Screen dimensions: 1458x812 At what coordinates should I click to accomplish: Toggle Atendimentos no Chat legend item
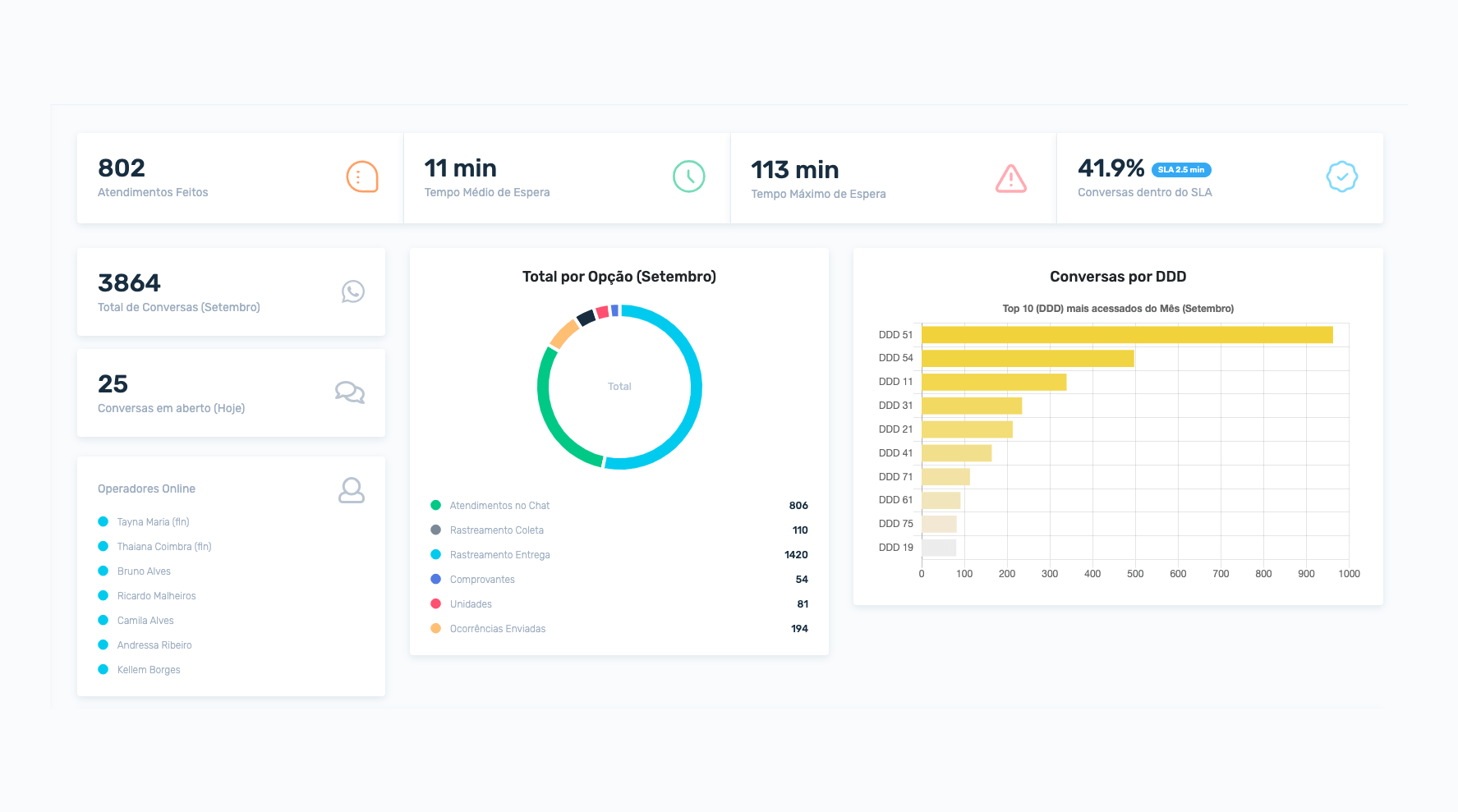point(499,506)
